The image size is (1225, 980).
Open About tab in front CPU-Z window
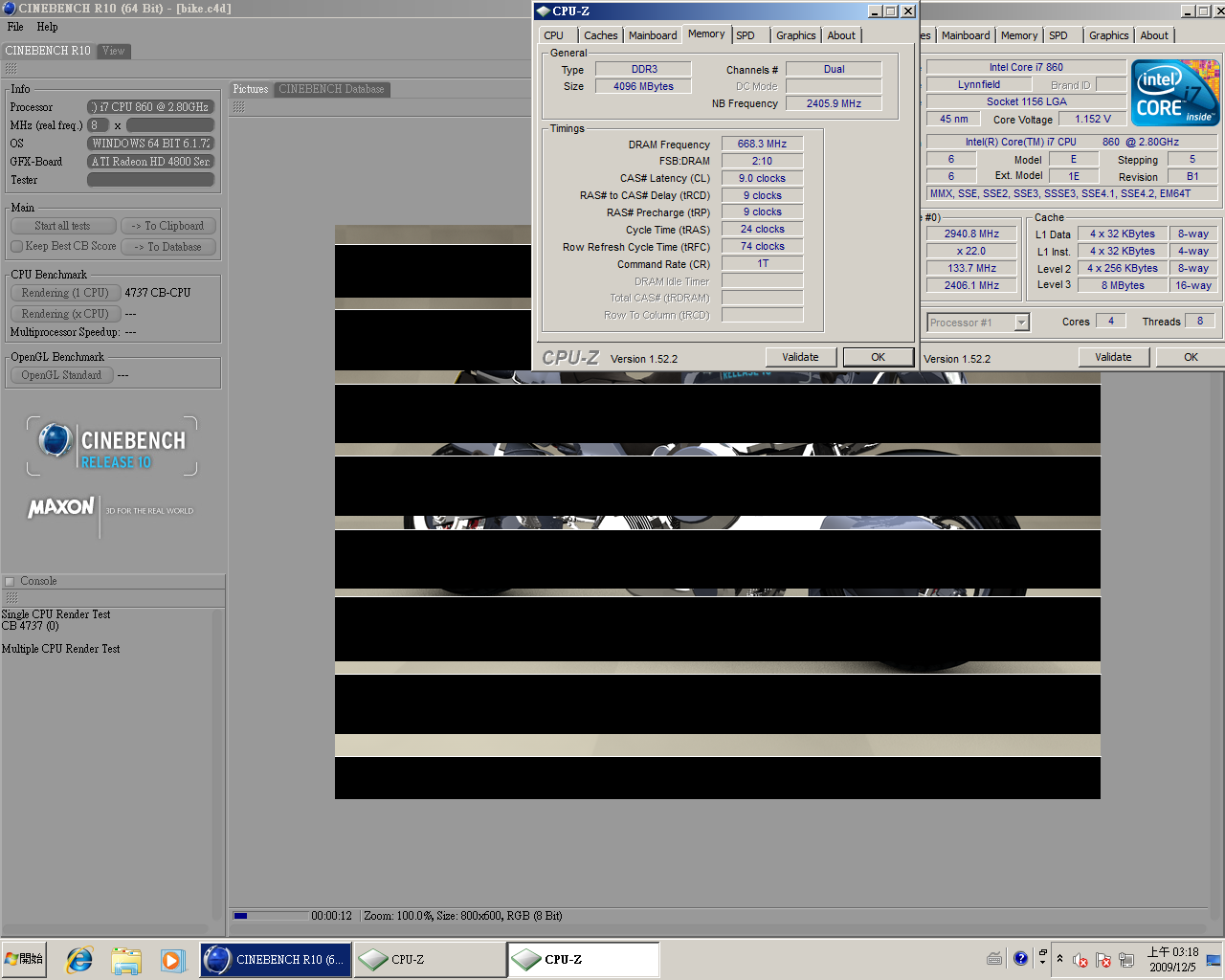point(842,35)
